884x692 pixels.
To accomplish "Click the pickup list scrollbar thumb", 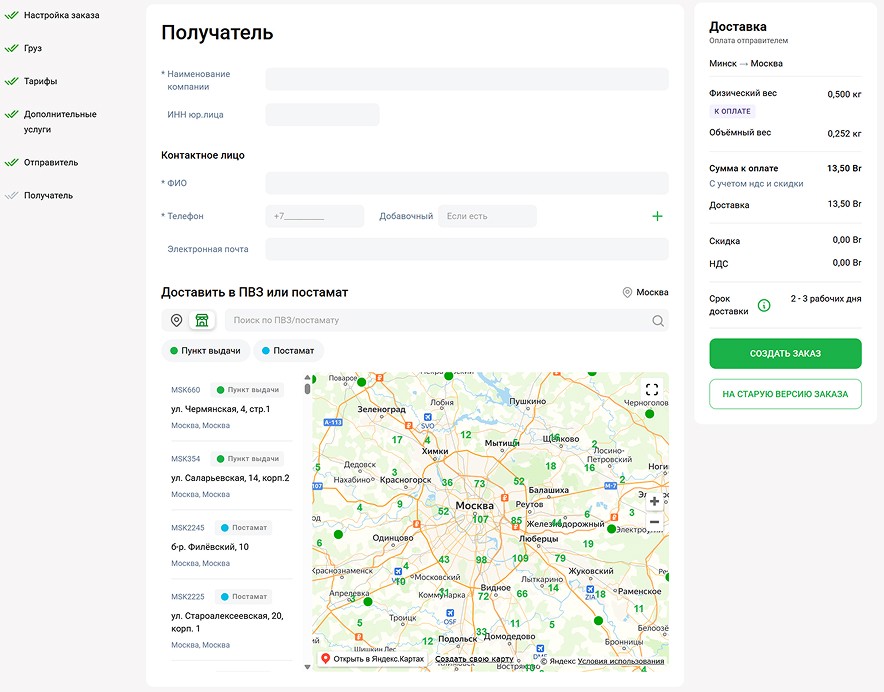I will (x=307, y=389).
